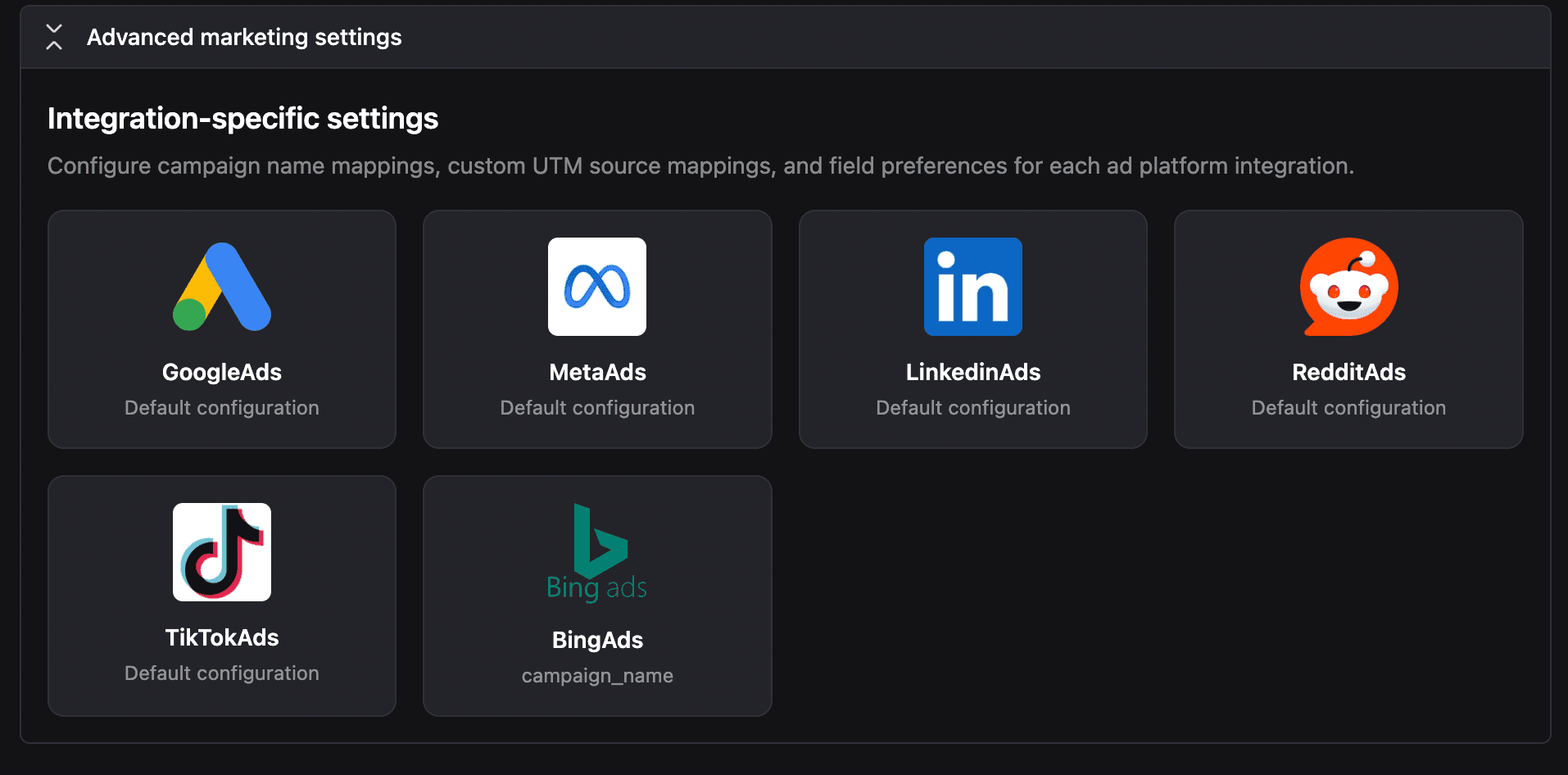Select the TikTokAds music note icon

click(221, 552)
